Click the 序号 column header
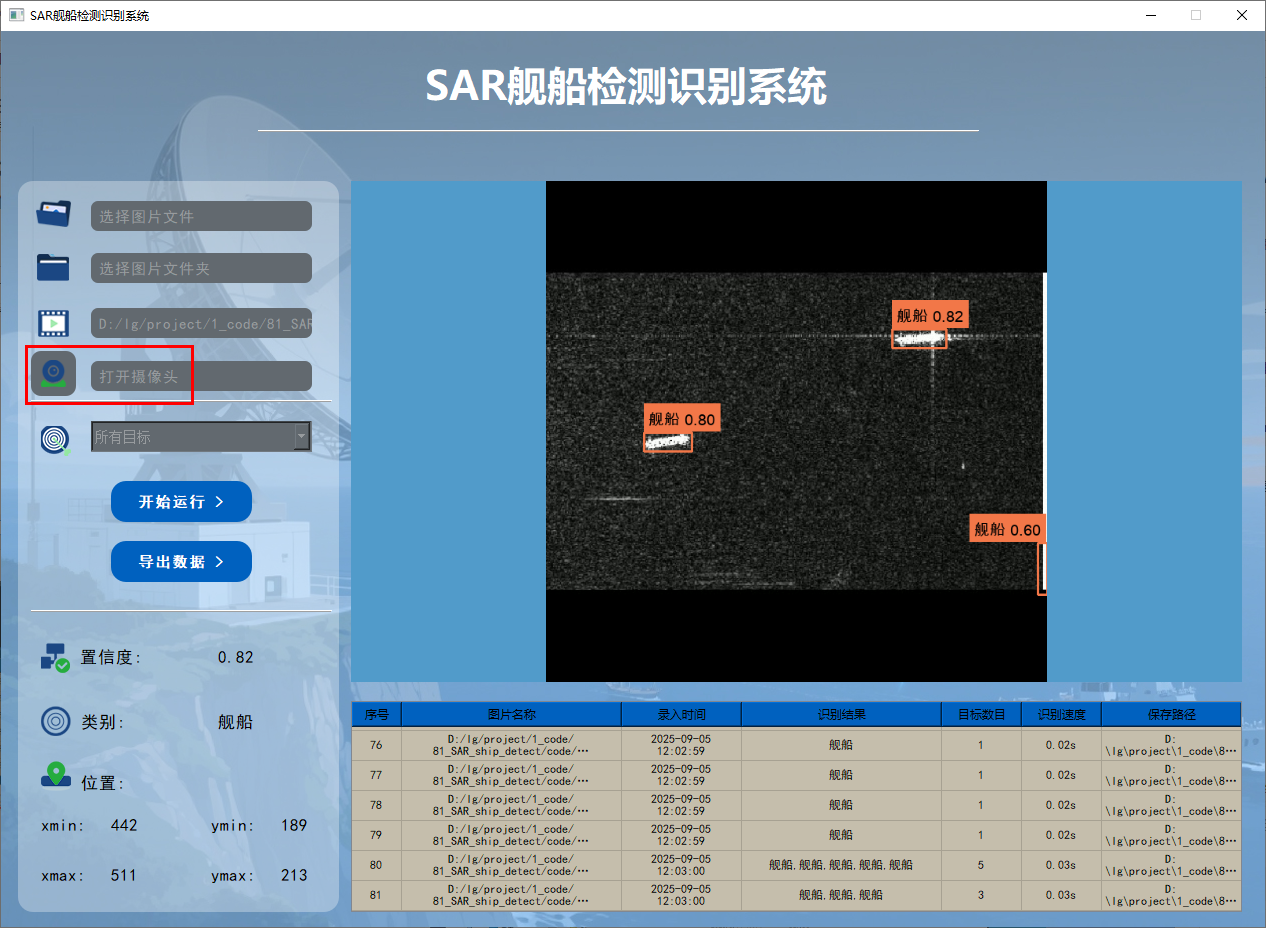The height and width of the screenshot is (928, 1266). click(x=376, y=714)
